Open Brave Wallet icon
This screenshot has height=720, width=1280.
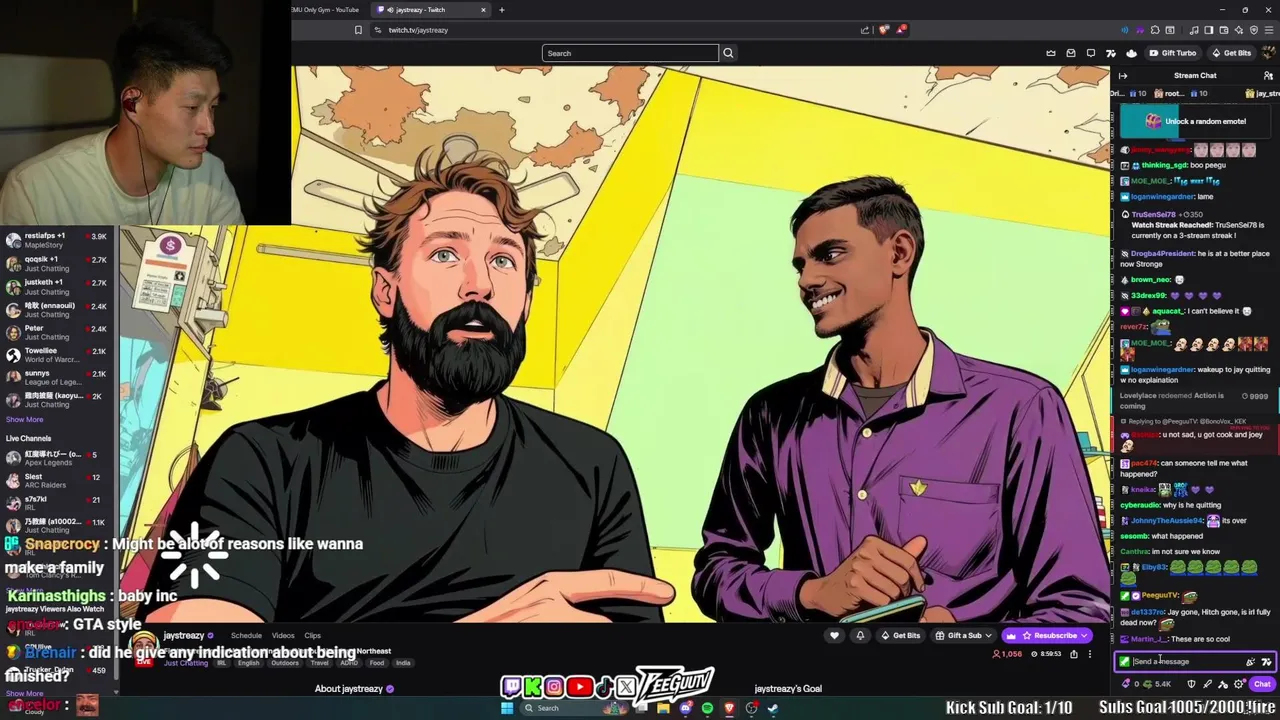pyautogui.click(x=1224, y=30)
